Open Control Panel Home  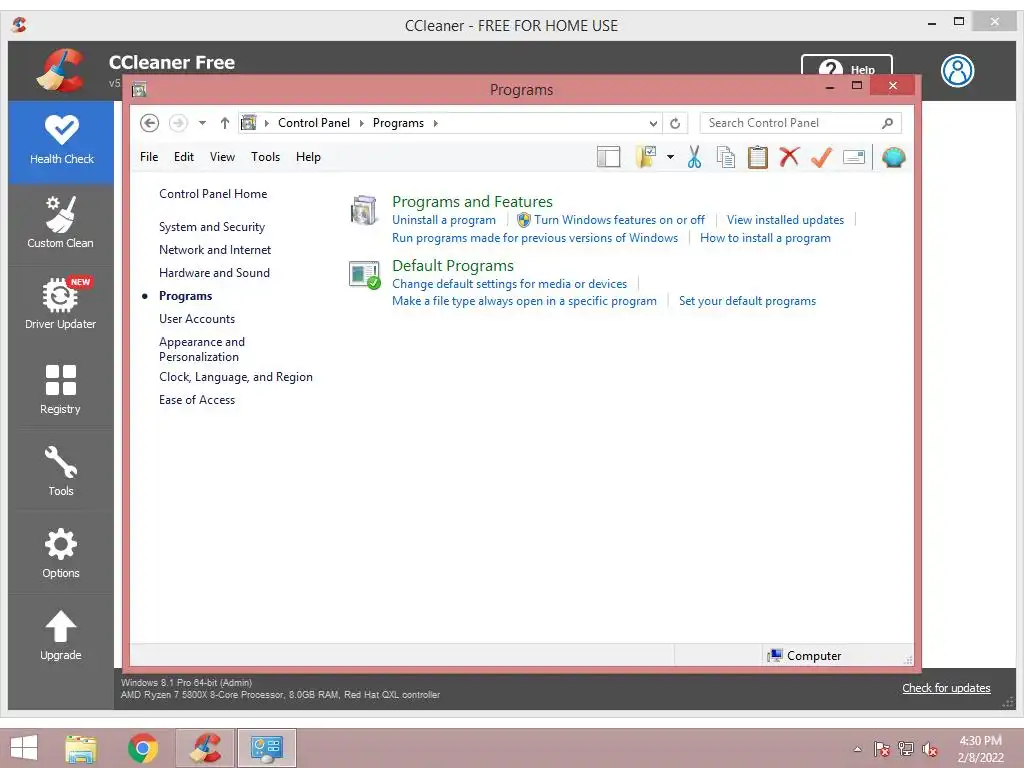tap(213, 194)
